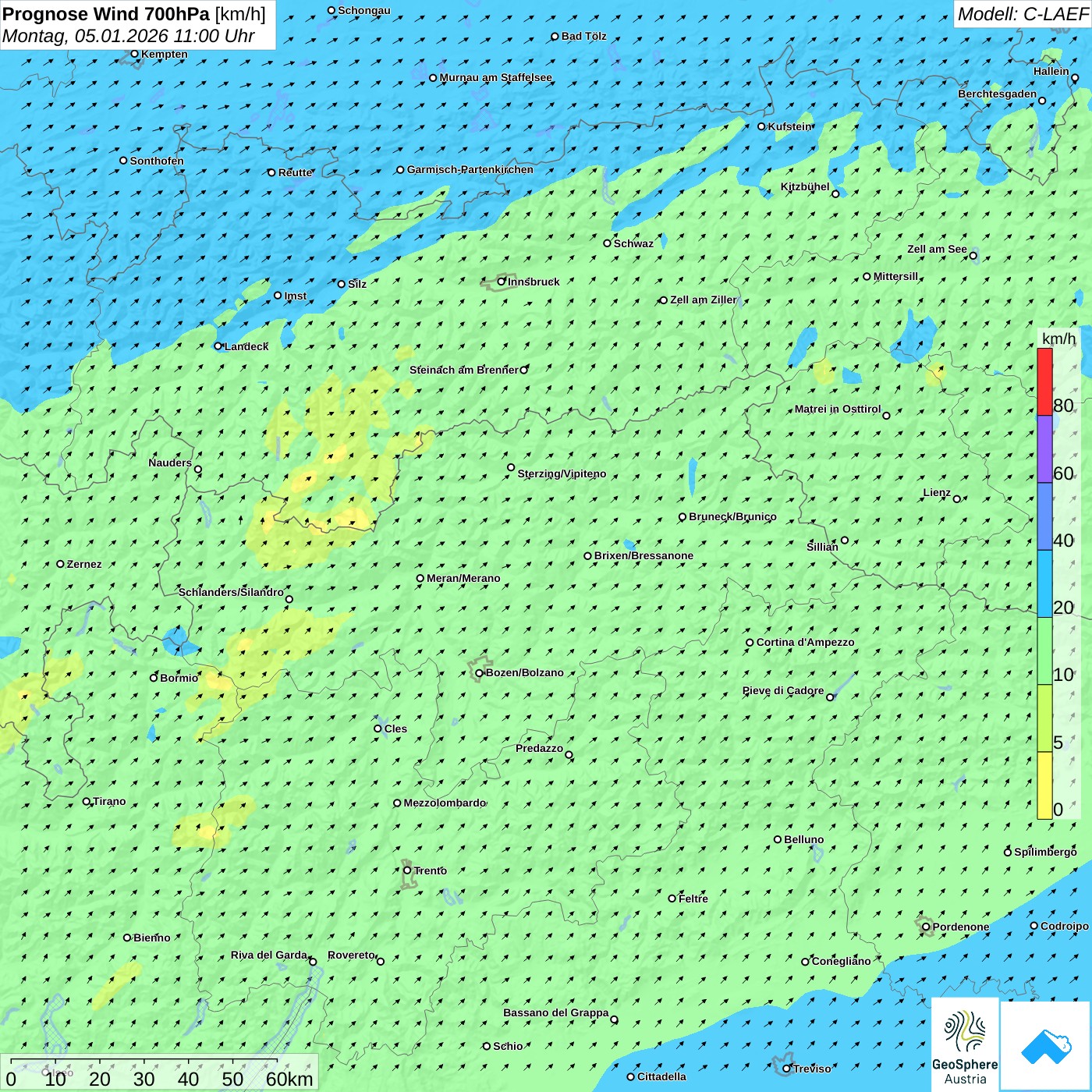Select the Bormio city marker

pyautogui.click(x=154, y=678)
